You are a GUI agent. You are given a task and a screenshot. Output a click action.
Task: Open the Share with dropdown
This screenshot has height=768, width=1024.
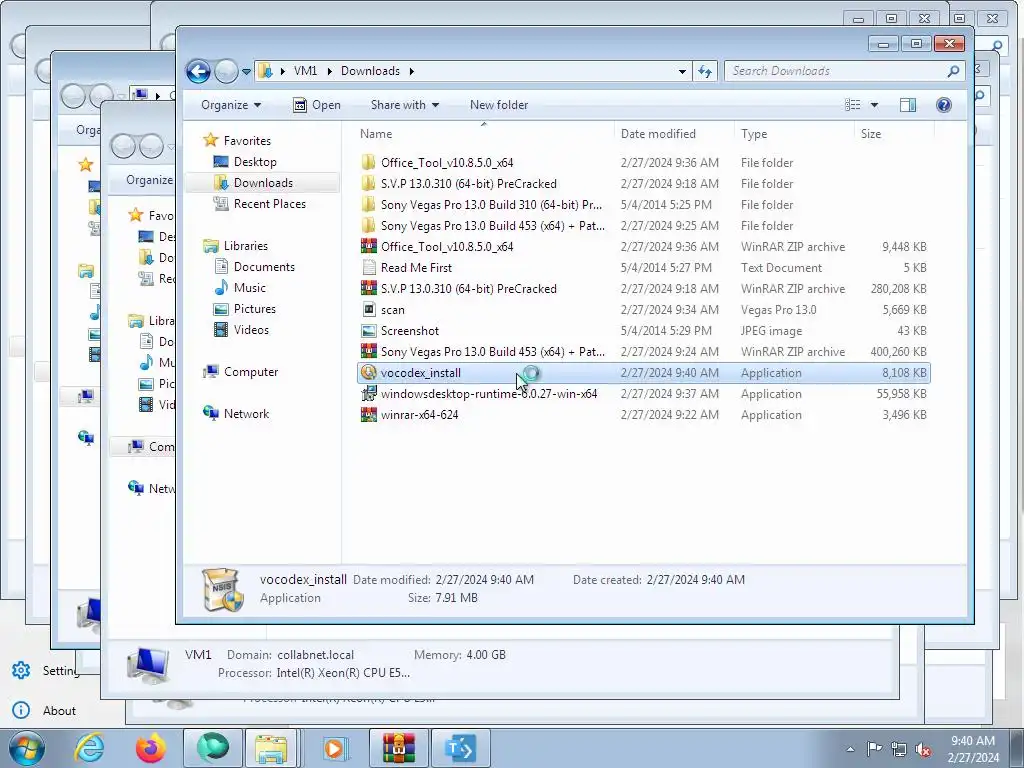point(404,105)
